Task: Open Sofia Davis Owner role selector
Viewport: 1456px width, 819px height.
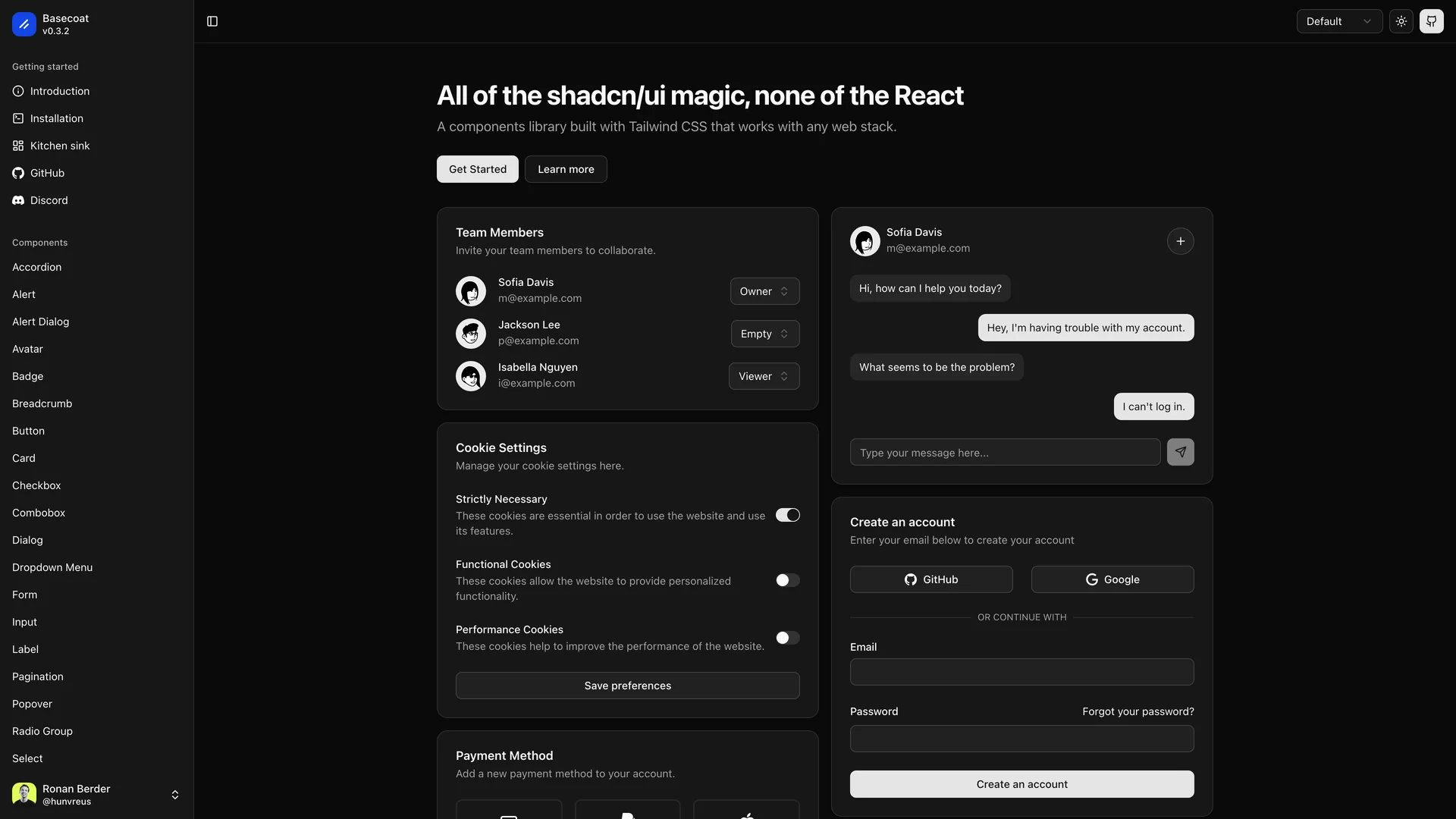Action: point(764,291)
